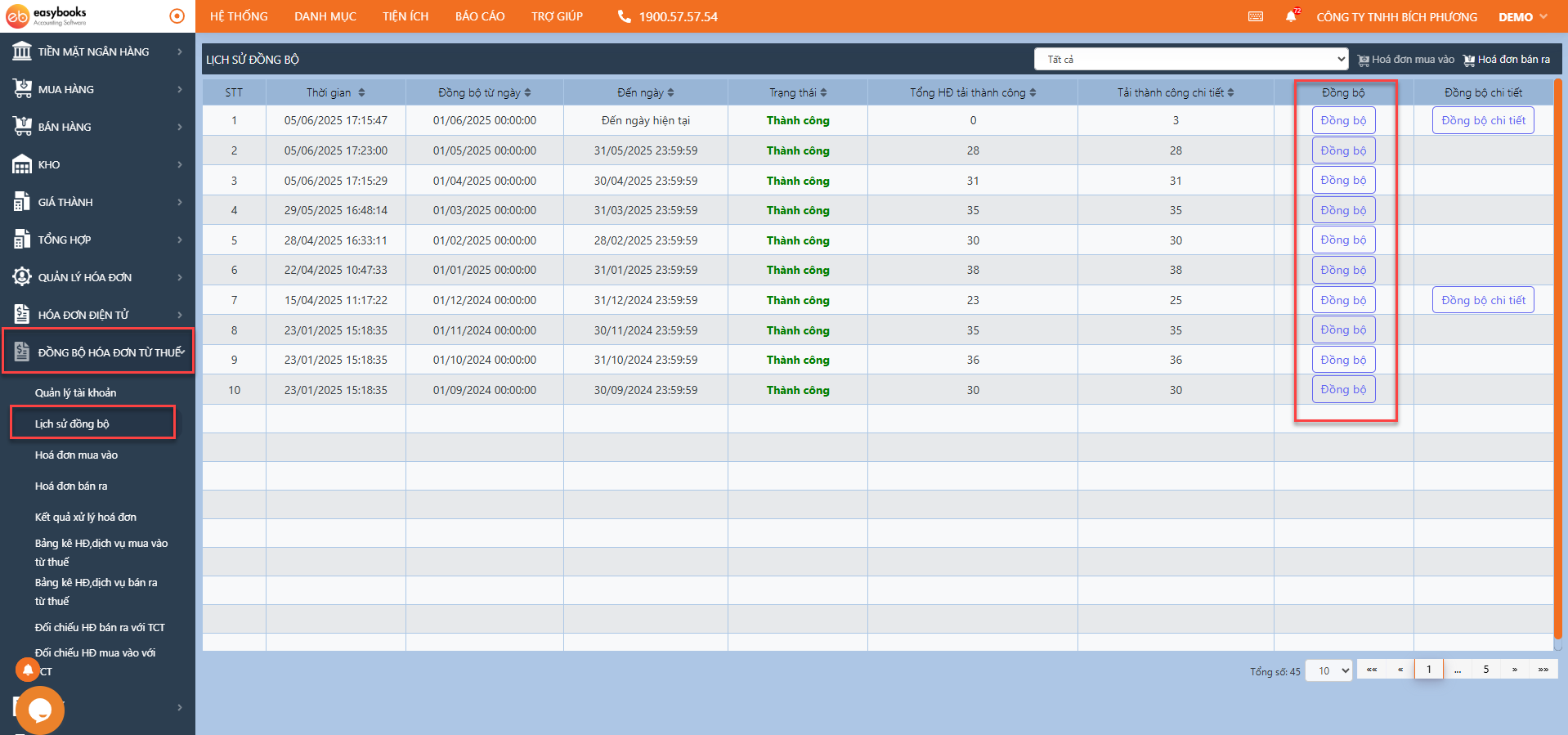The height and width of the screenshot is (735, 1568).
Task: Click the vertical table scrollbar
Action: click(1557, 360)
